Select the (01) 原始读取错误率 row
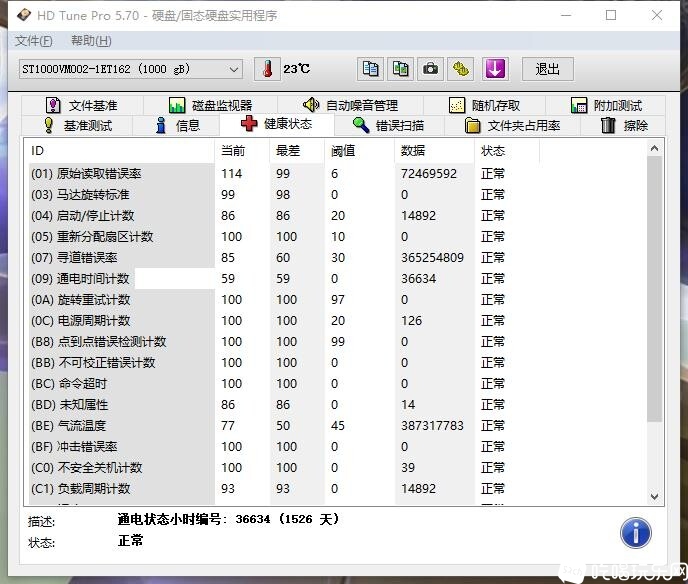This screenshot has width=688, height=584. pyautogui.click(x=284, y=174)
